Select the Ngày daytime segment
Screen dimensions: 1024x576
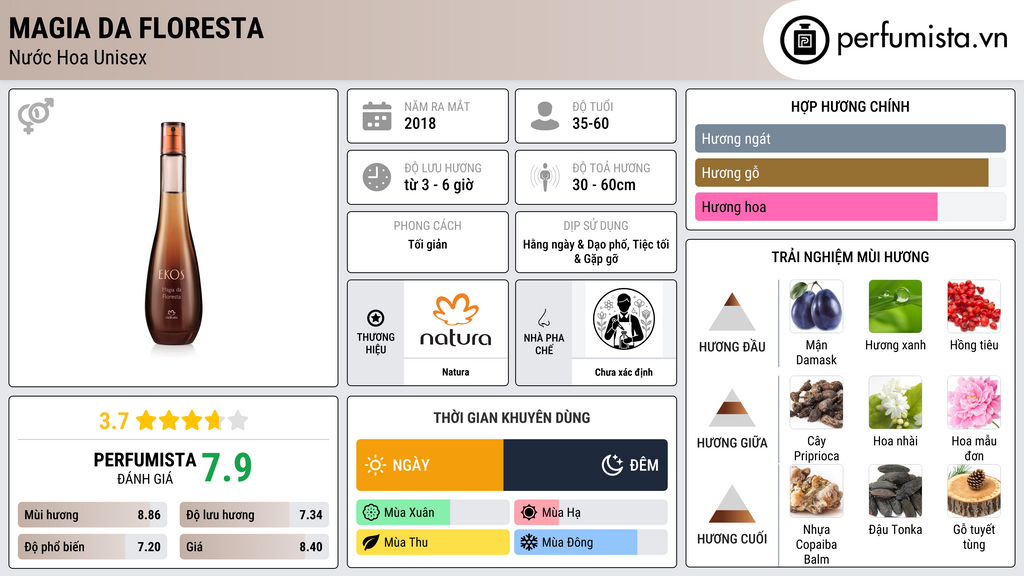(430, 465)
